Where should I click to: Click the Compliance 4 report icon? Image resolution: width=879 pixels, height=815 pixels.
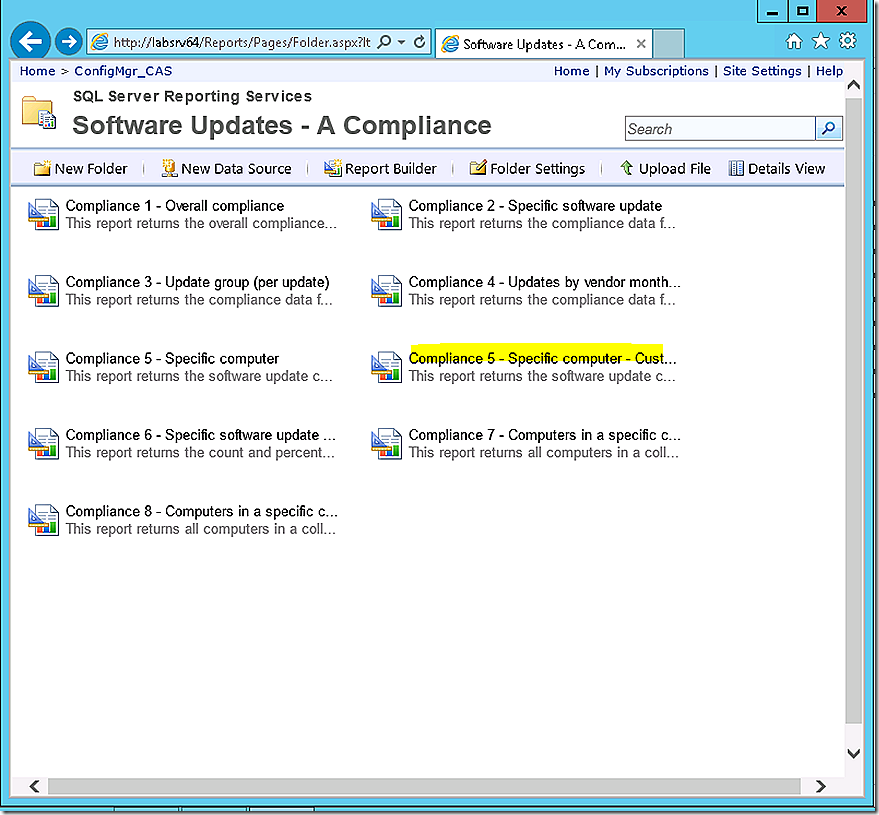click(x=386, y=290)
